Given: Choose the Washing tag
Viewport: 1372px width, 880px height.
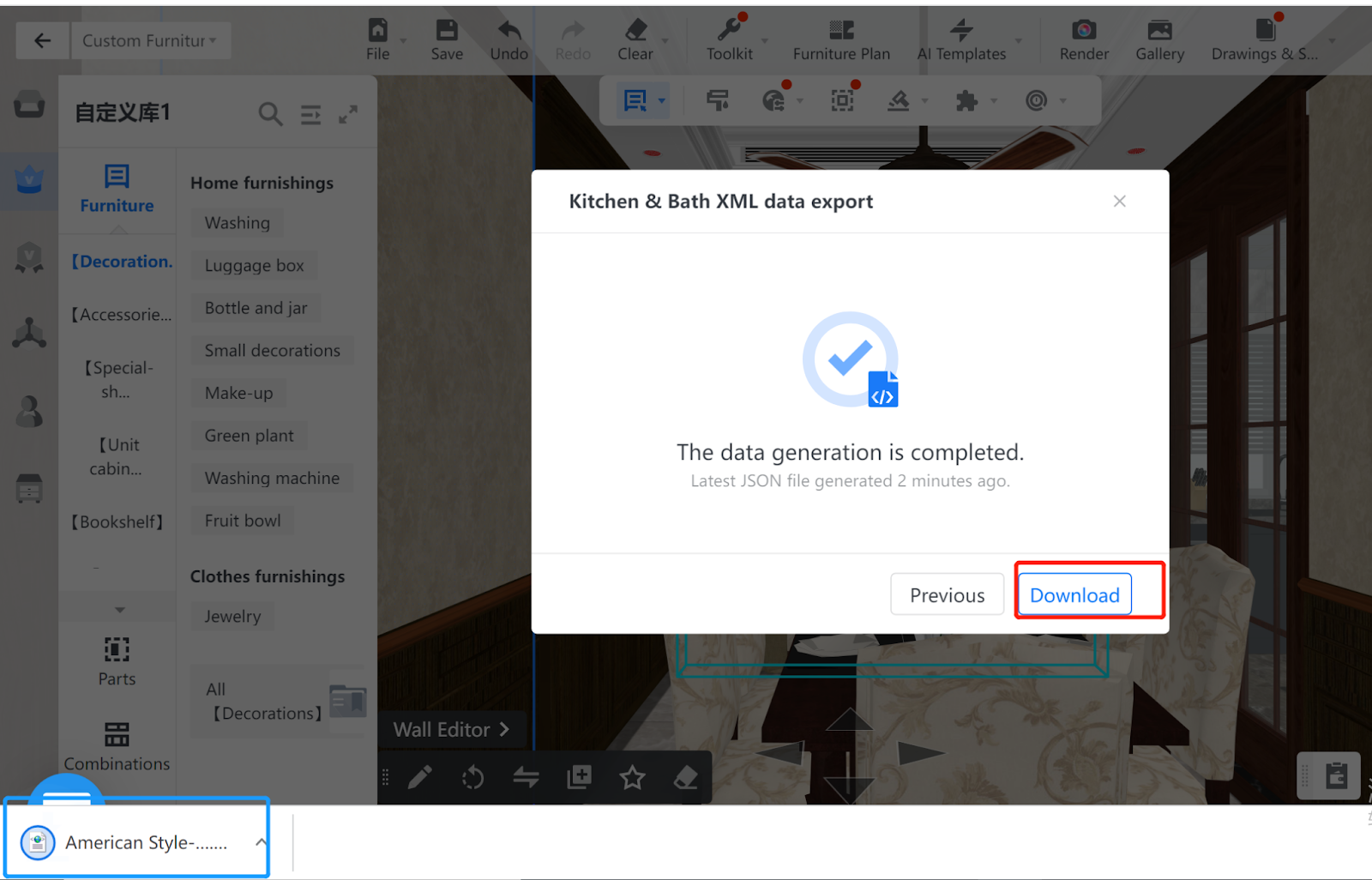Looking at the screenshot, I should [238, 223].
